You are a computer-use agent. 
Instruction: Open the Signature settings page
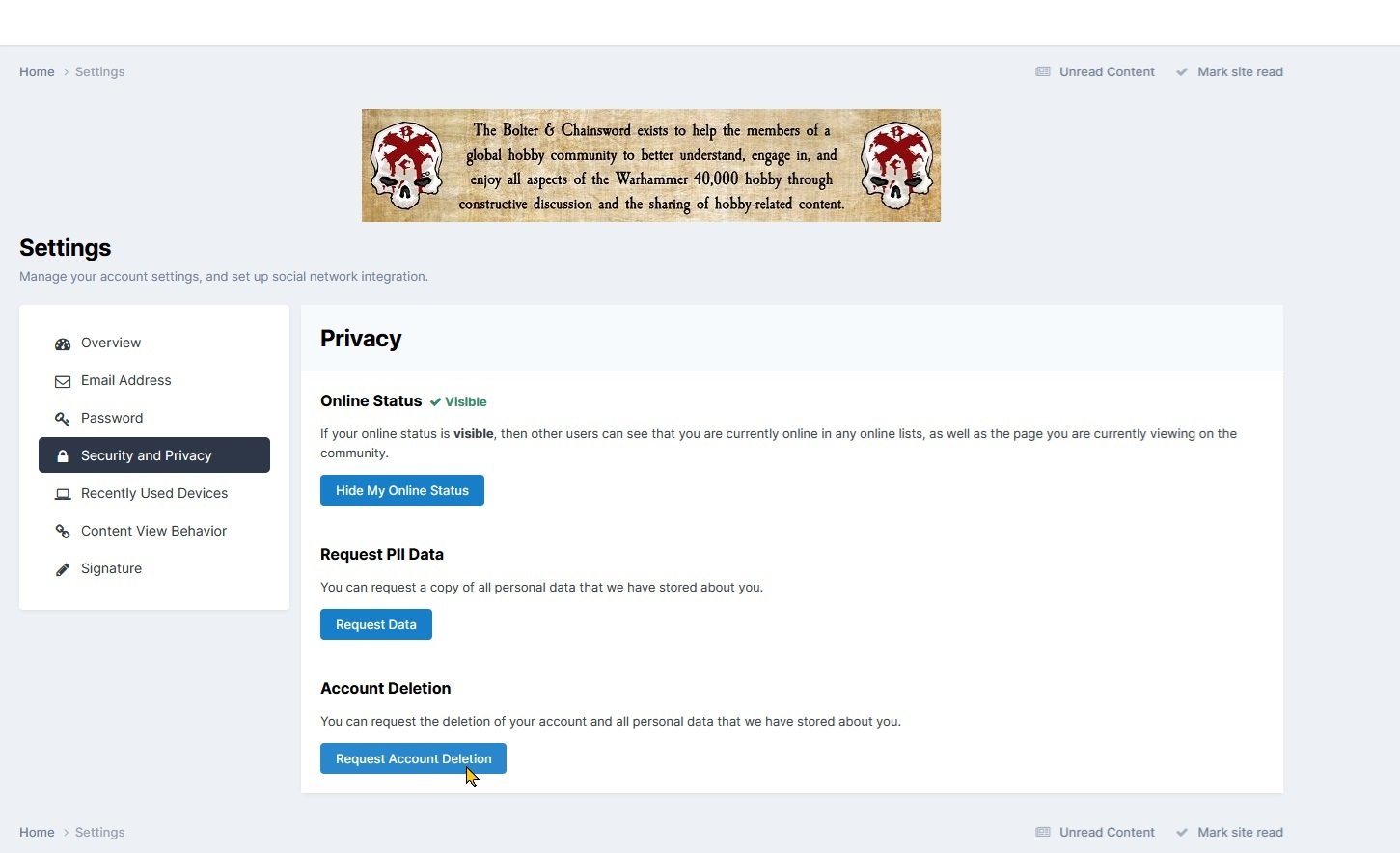(111, 569)
